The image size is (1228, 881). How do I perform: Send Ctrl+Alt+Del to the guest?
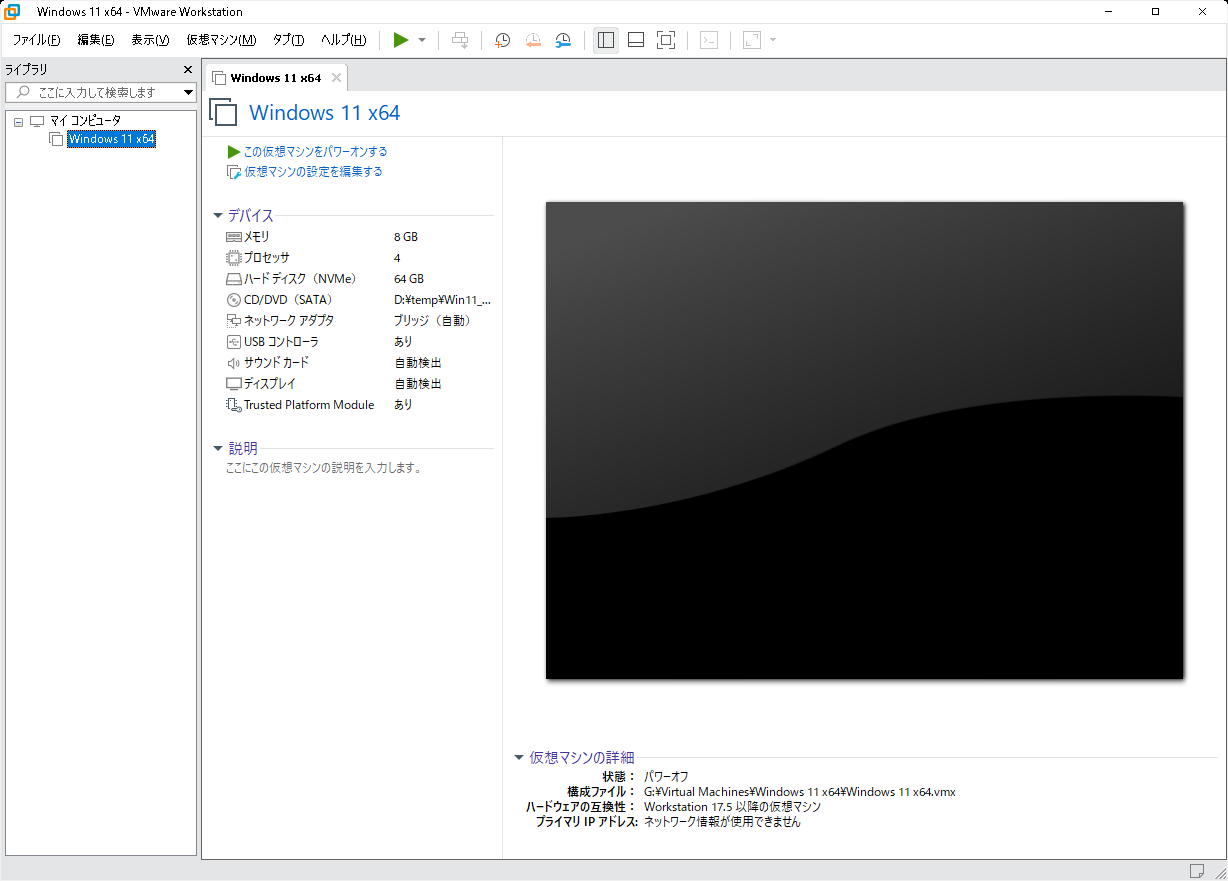point(459,40)
